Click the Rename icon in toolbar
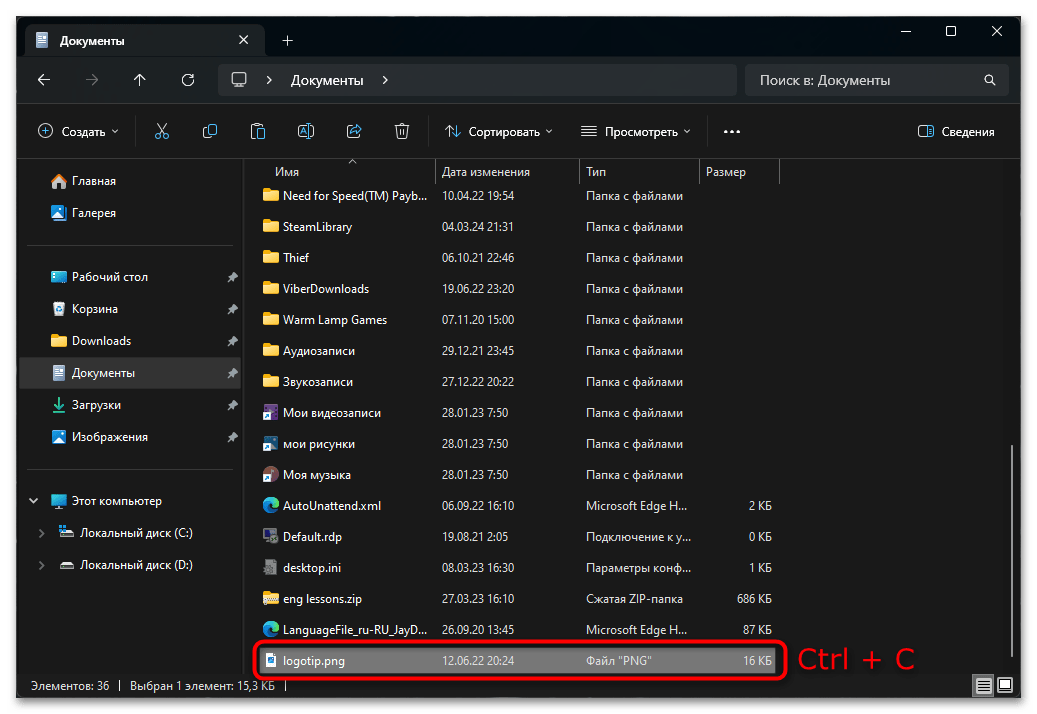1037x714 pixels. [306, 131]
